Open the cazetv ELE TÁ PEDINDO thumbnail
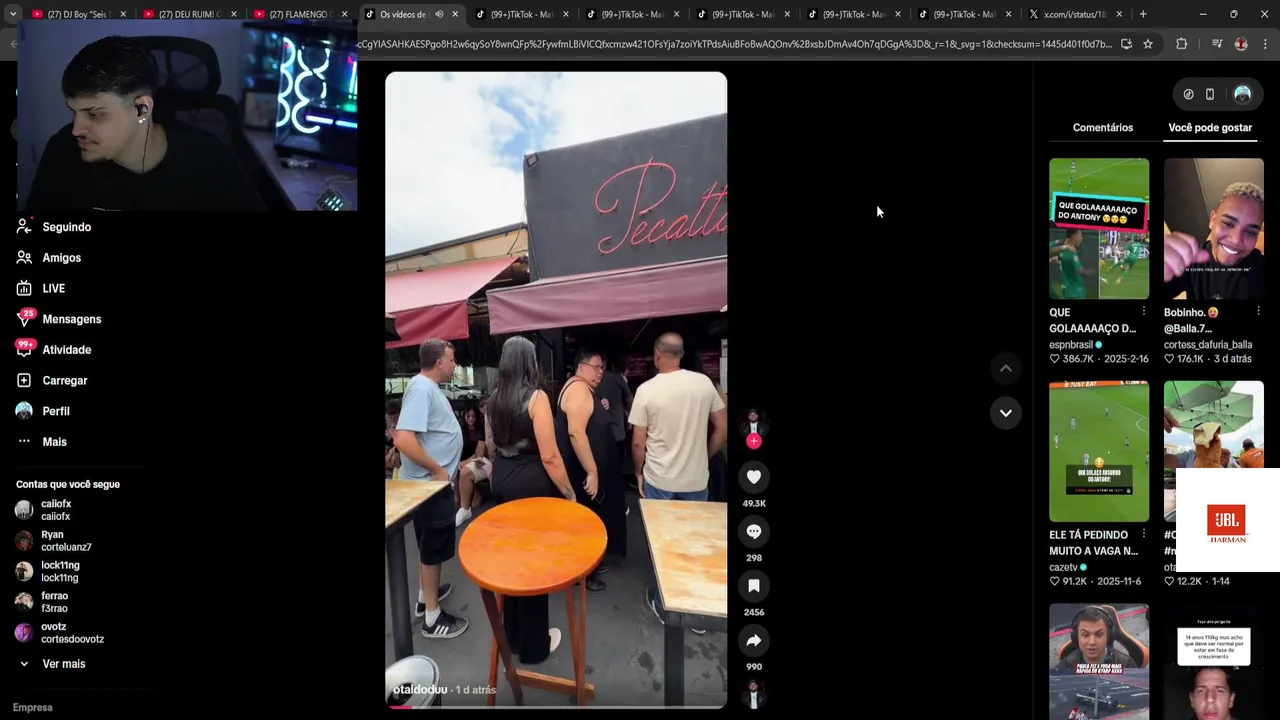The height and width of the screenshot is (720, 1280). tap(1099, 451)
